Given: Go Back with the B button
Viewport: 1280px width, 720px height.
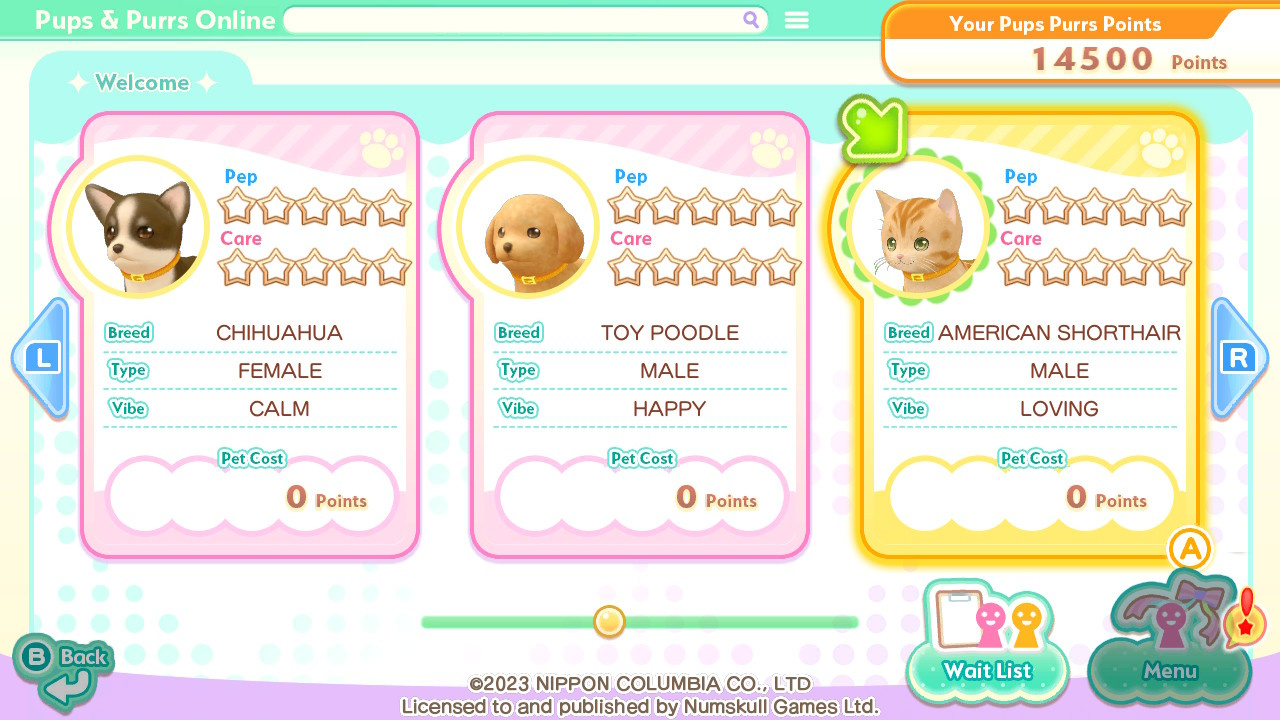Looking at the screenshot, I should pos(64,669).
